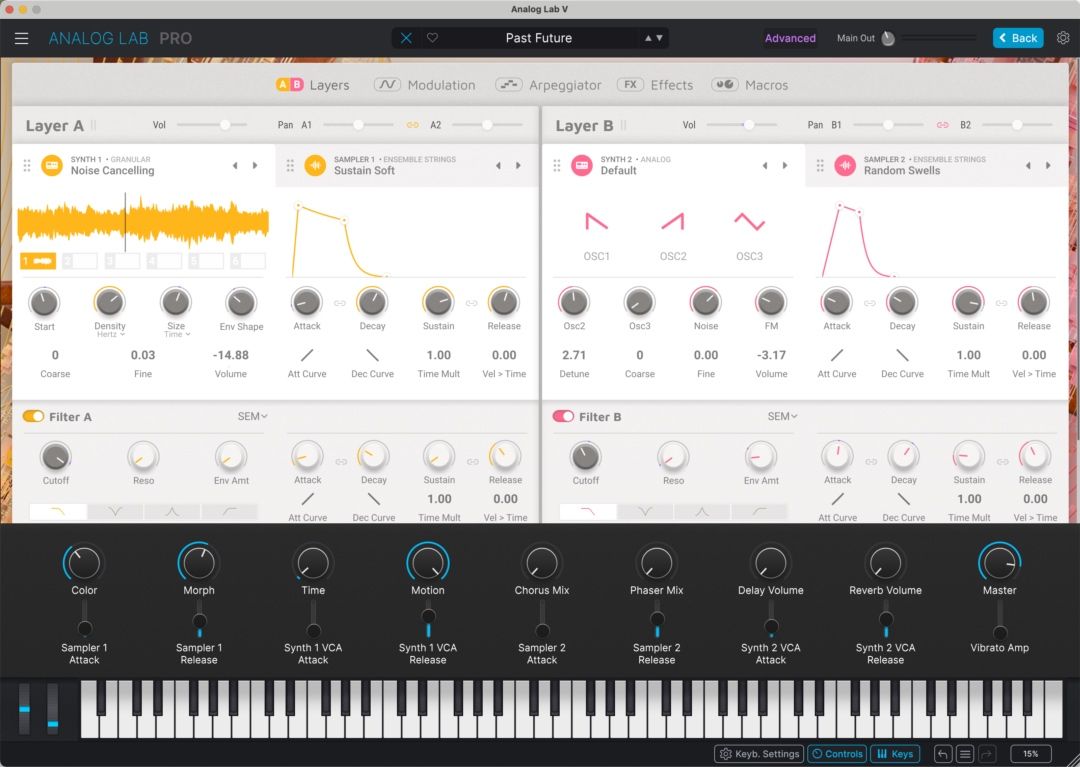The image size is (1080, 767).
Task: Click the Sampler 2 Ensemble Strings icon
Action: pos(845,165)
